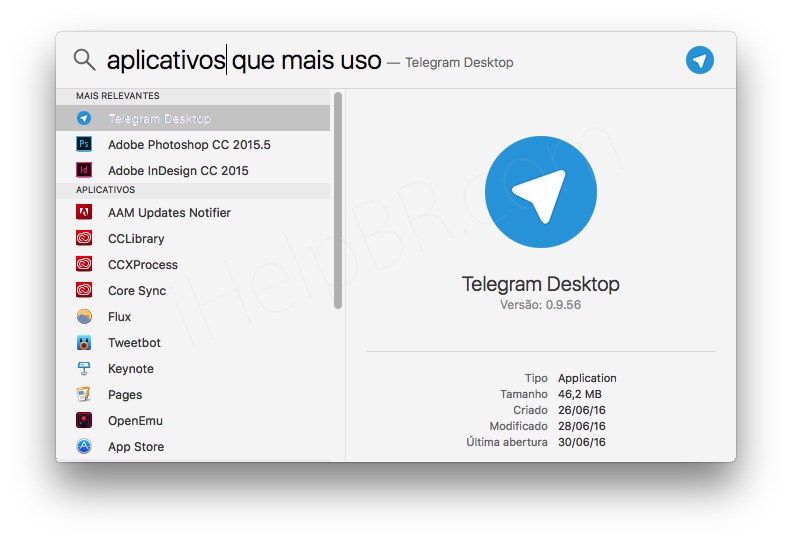792x542 pixels.
Task: Select Telegram Desktop result row
Action: pyautogui.click(x=193, y=118)
